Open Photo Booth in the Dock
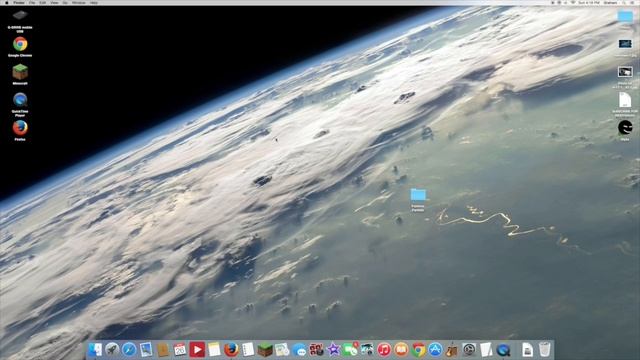640x360 pixels. pyautogui.click(x=316, y=350)
